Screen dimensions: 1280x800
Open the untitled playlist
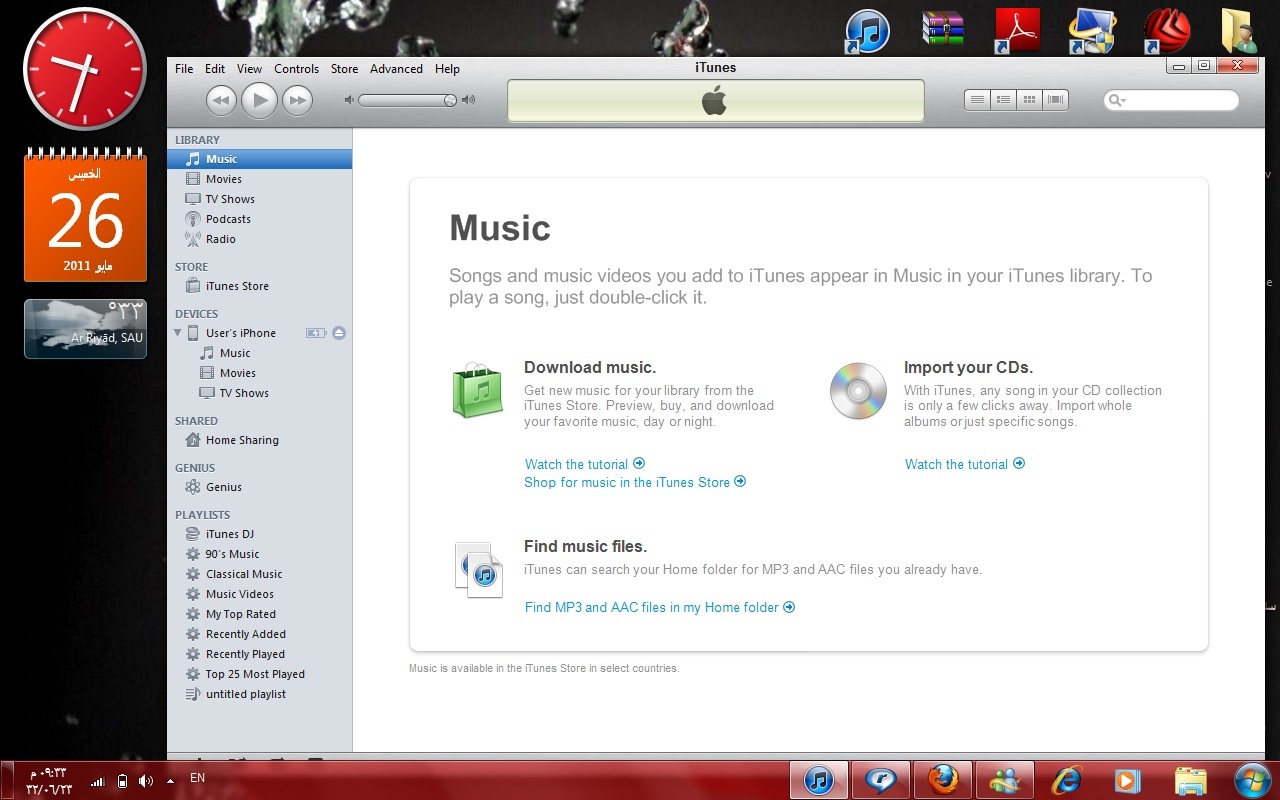(x=259, y=694)
